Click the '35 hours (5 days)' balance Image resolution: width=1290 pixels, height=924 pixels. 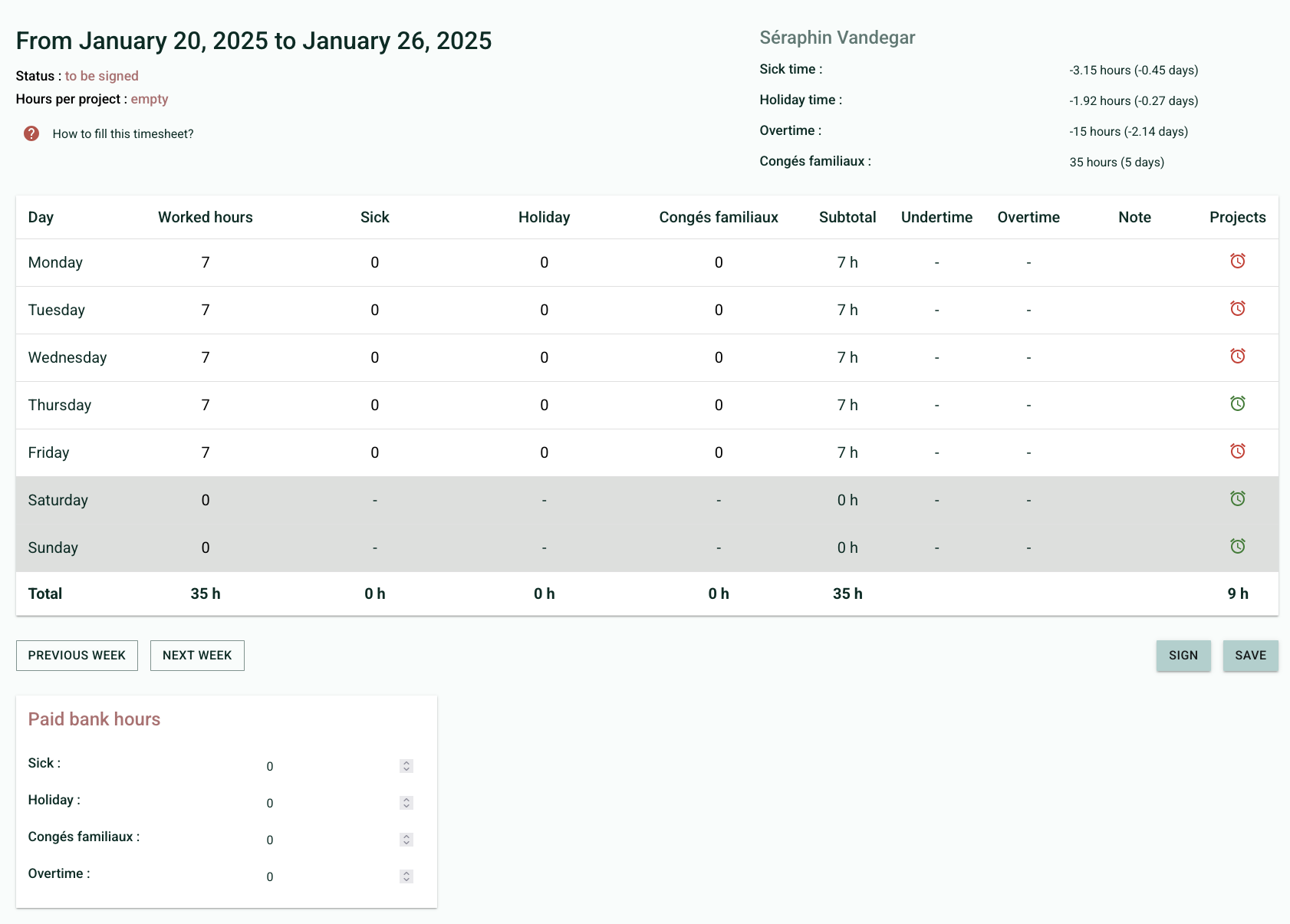point(1117,162)
